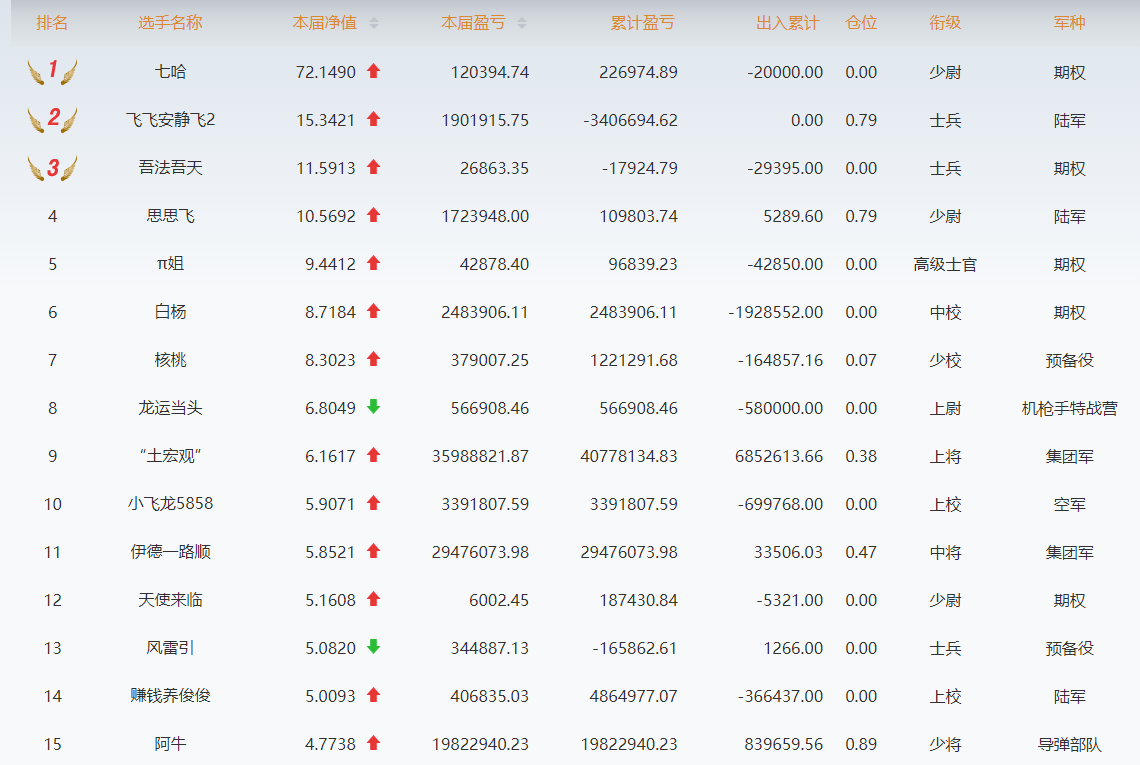The height and width of the screenshot is (765, 1140).
Task: Click 军种 cell 导弹部队
Action: click(x=1069, y=744)
